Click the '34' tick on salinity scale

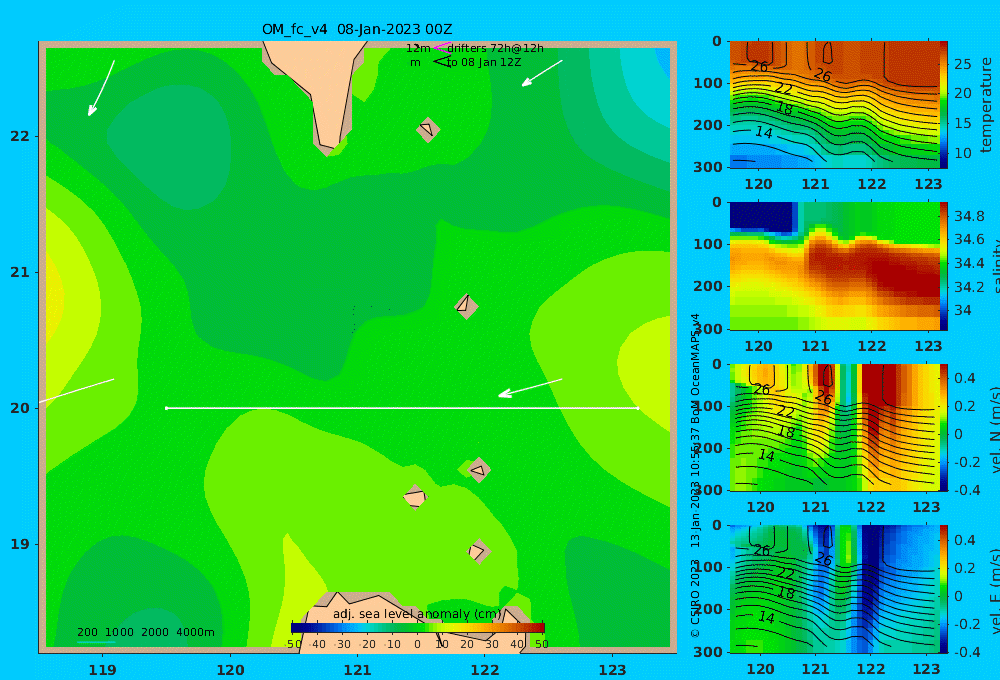click(963, 311)
